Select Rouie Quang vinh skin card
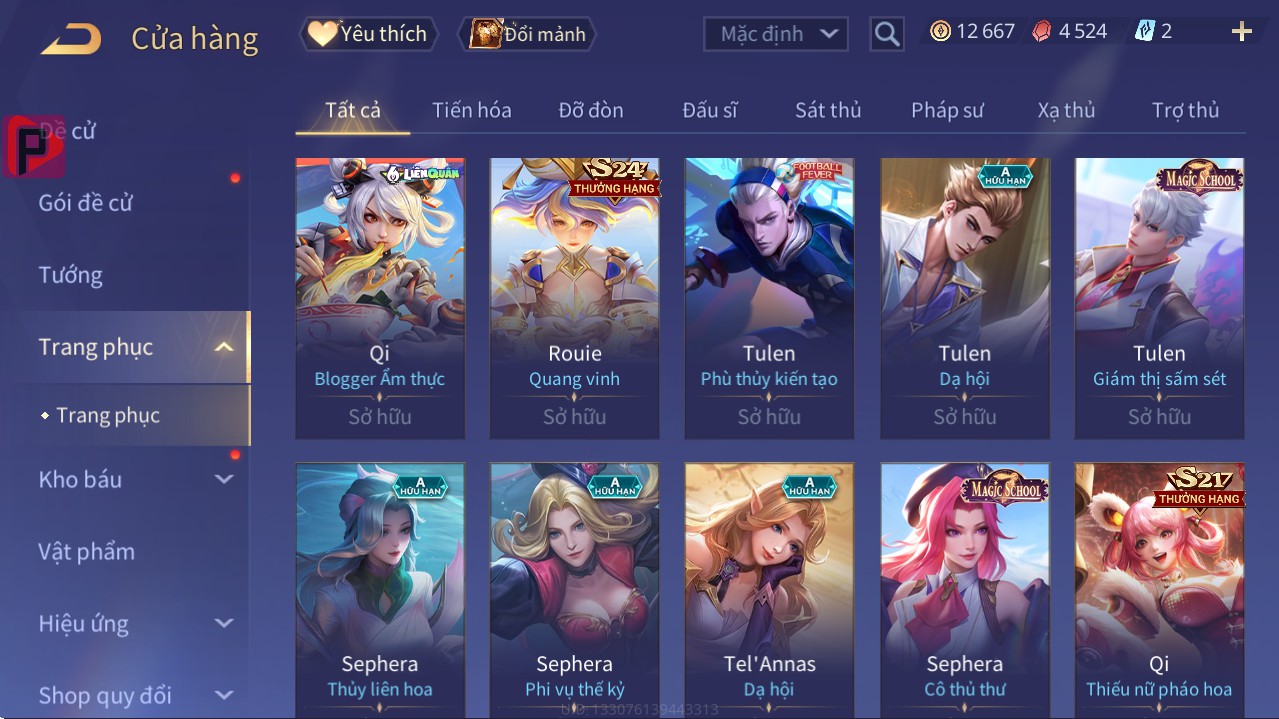The height and width of the screenshot is (719, 1279). 575,298
